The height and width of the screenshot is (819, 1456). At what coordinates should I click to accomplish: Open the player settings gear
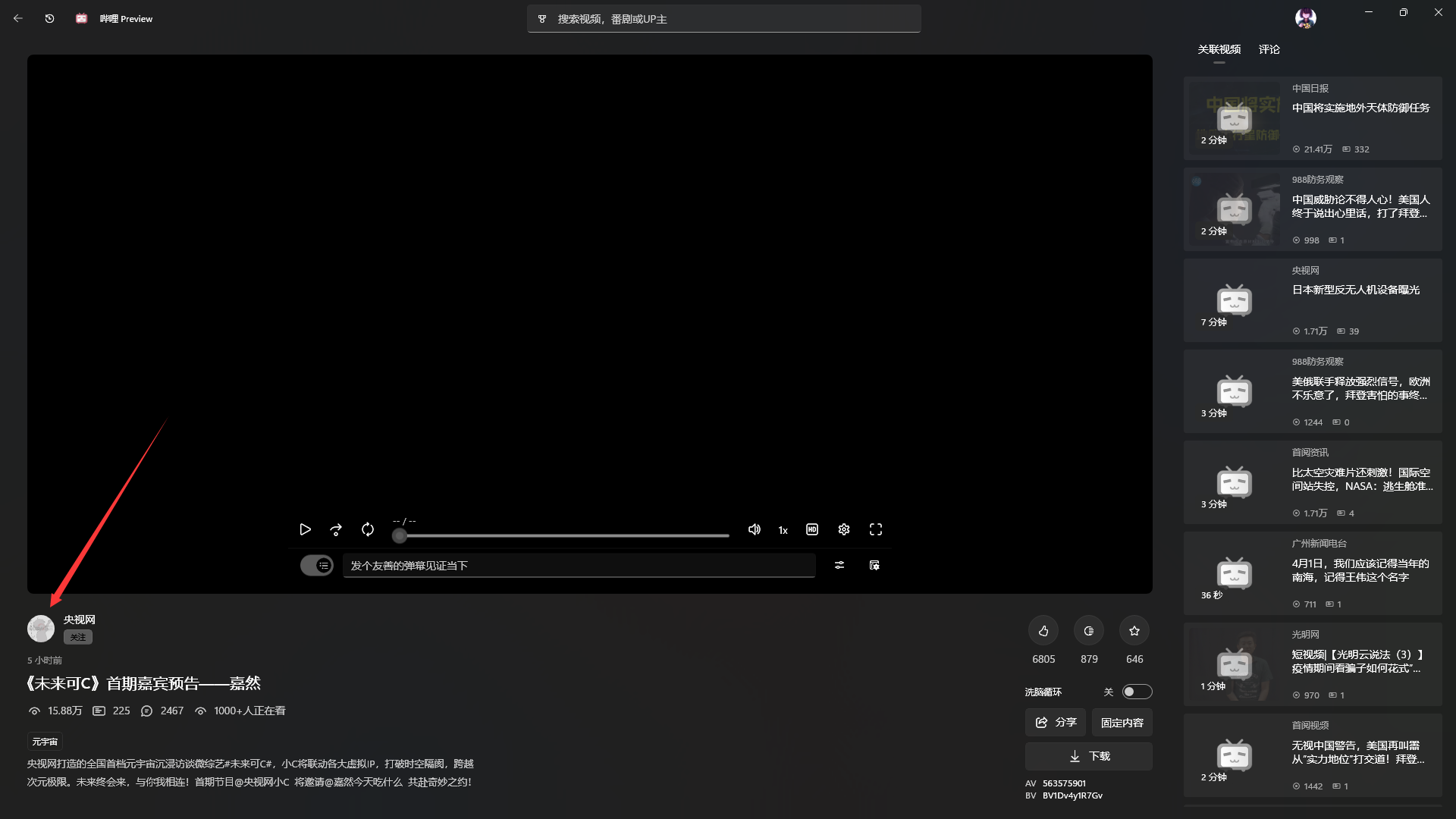coord(844,529)
